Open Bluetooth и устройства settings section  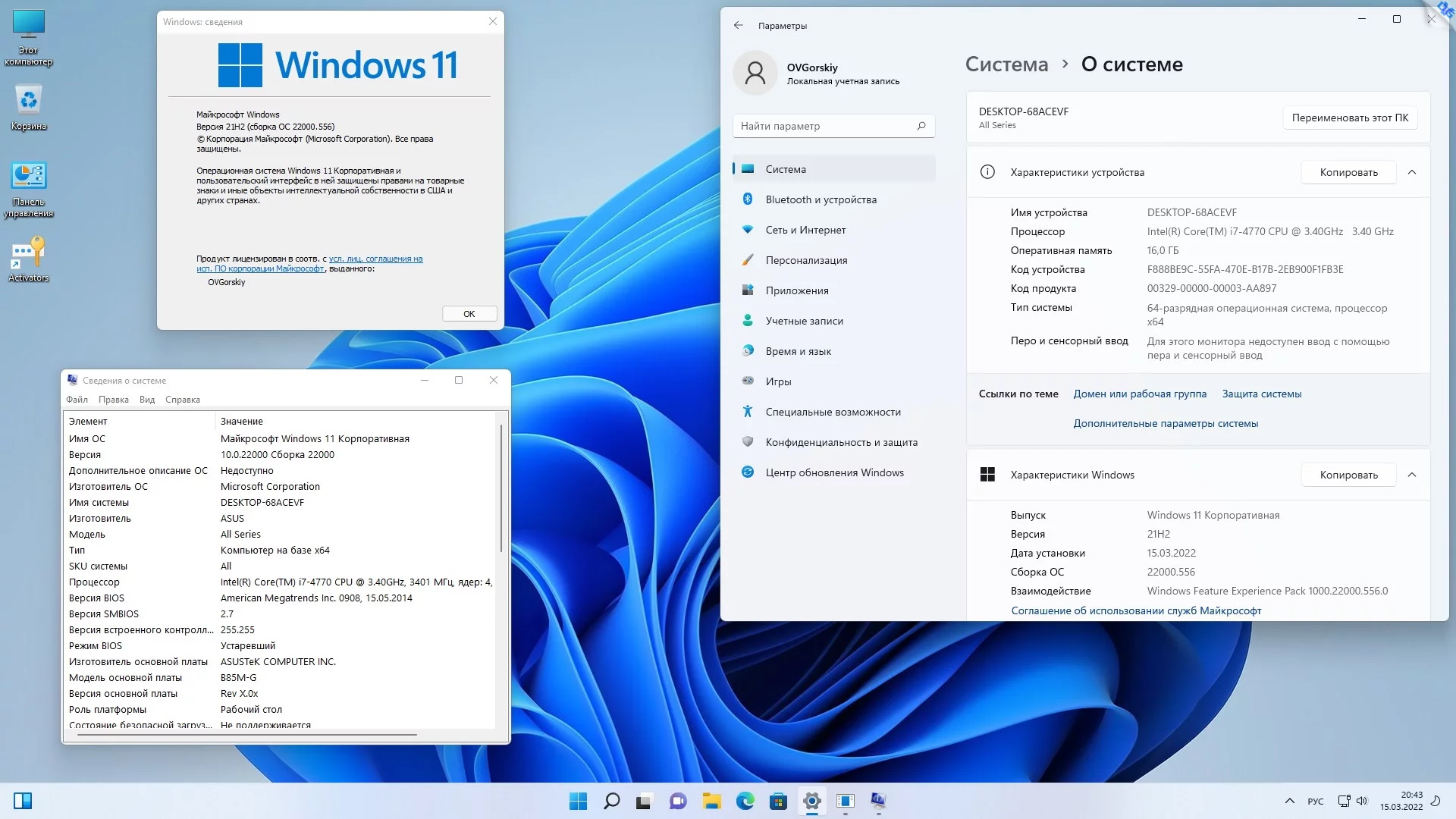click(x=821, y=199)
